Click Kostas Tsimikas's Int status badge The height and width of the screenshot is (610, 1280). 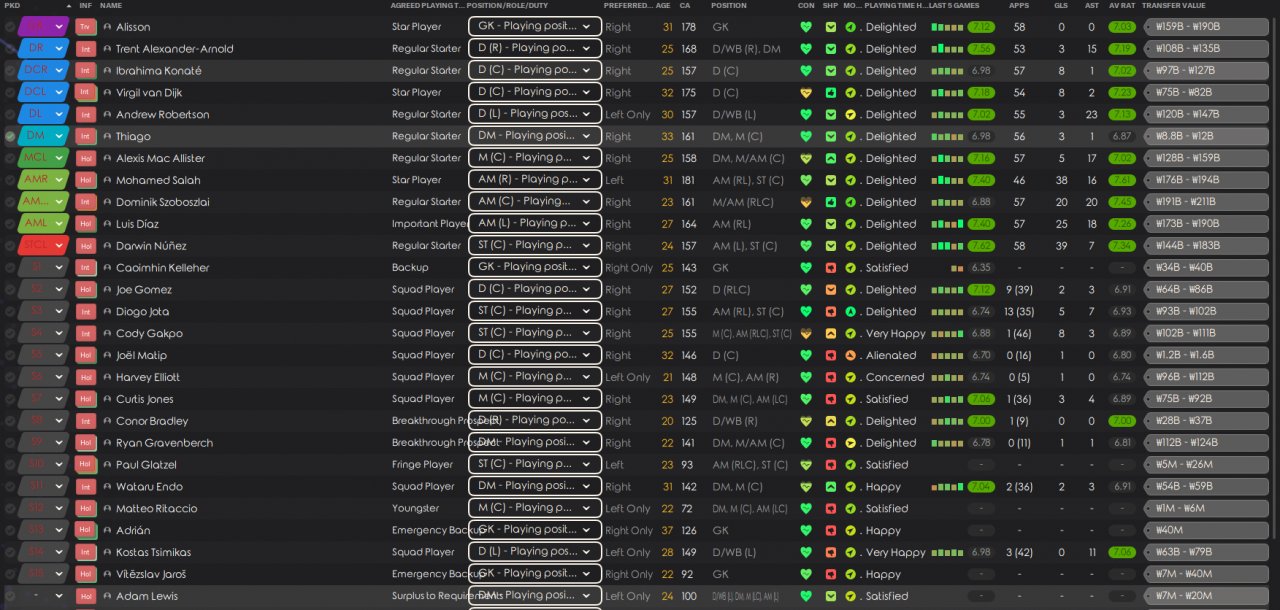(x=86, y=552)
